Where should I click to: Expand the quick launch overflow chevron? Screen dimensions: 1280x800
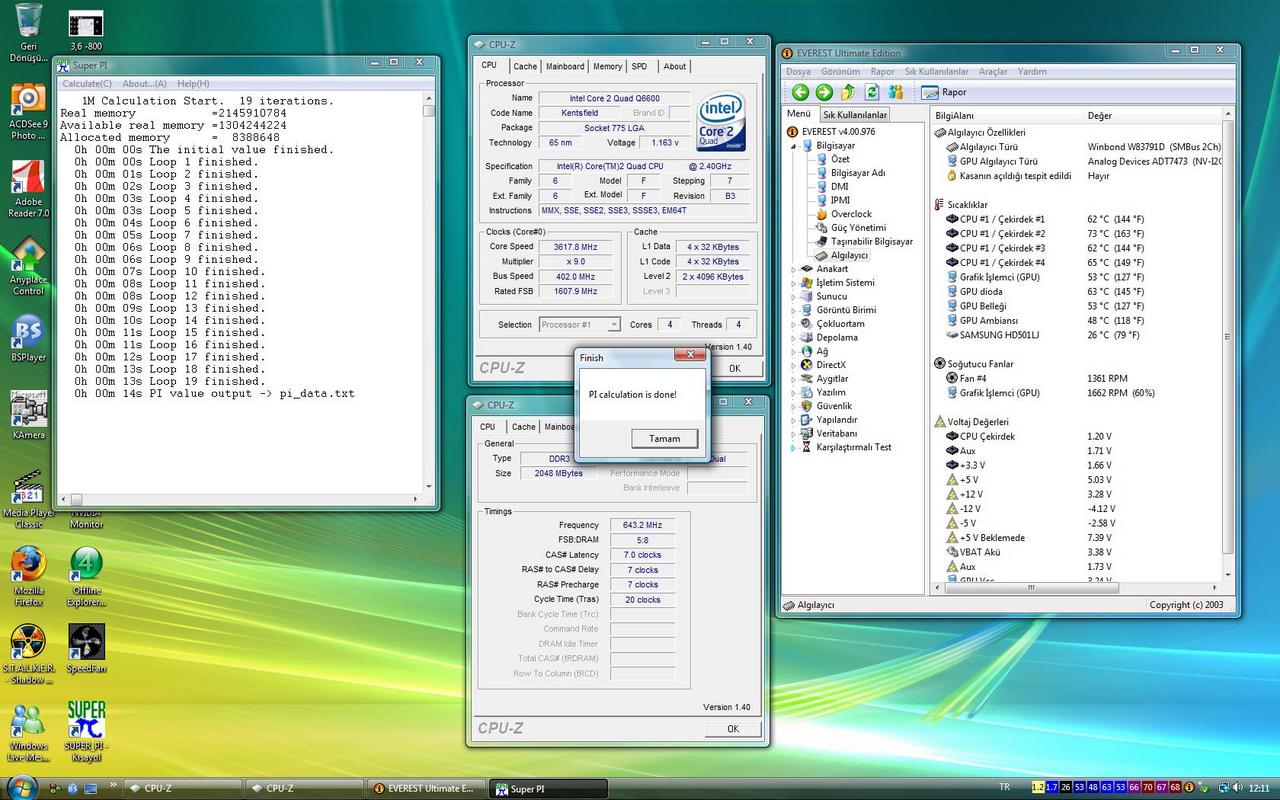tap(113, 785)
